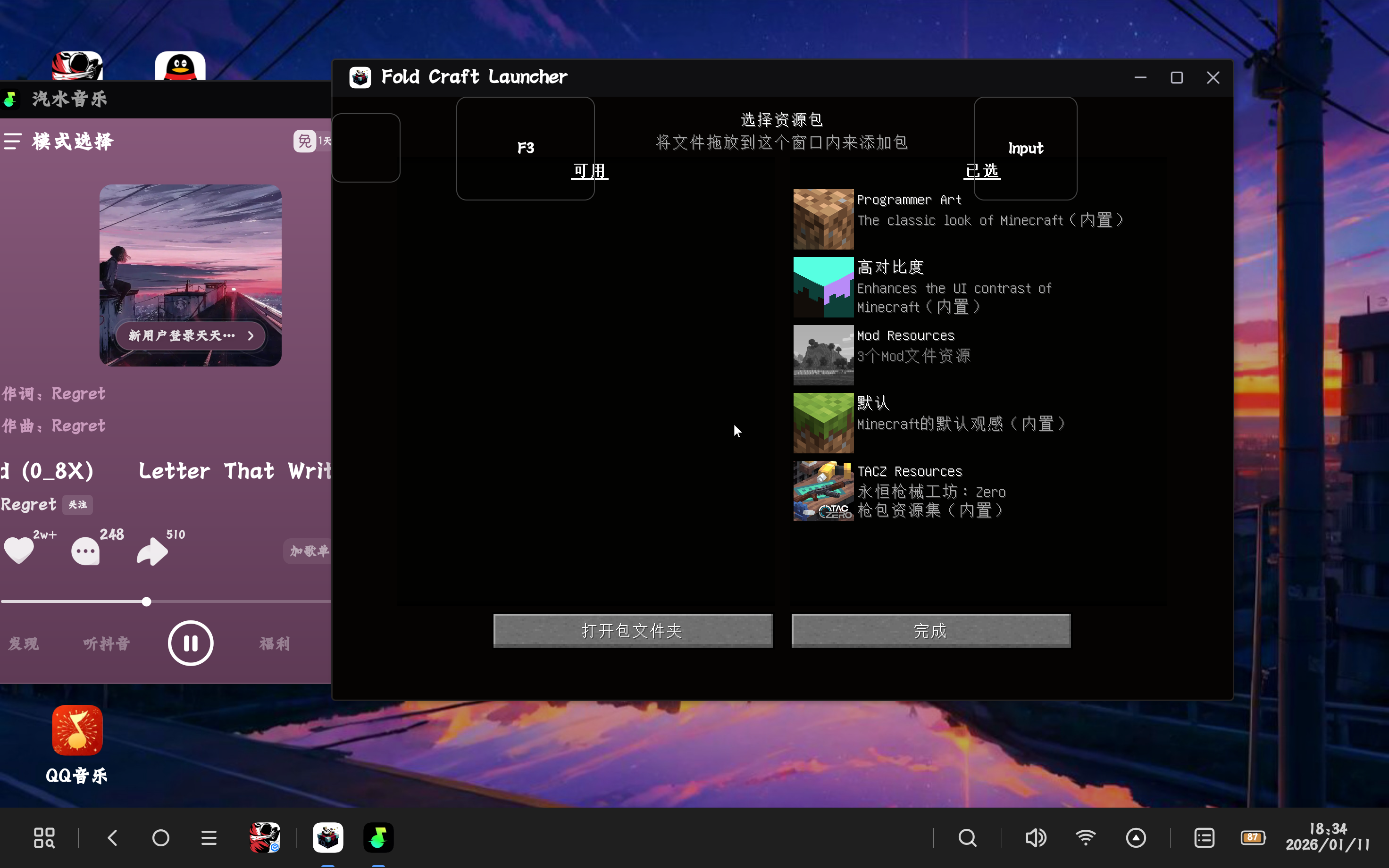Toggle the 关注 follow badge next to Regret
This screenshot has width=1389, height=868.
pos(77,505)
